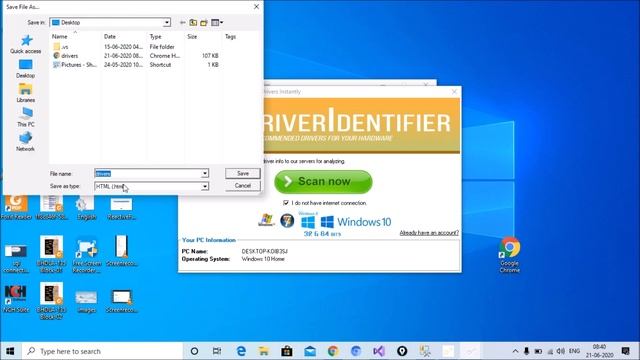Open Google Chrome desktop shortcut

tap(509, 255)
